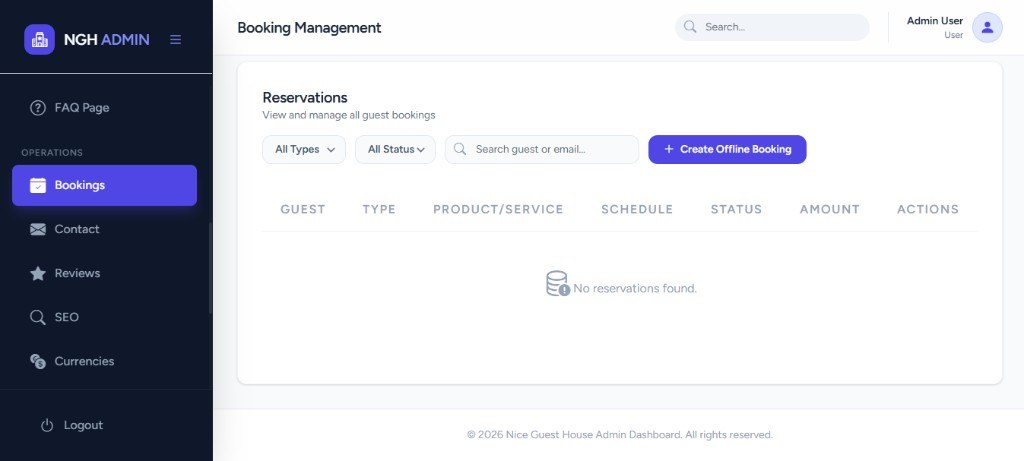Image resolution: width=1024 pixels, height=461 pixels.
Task: Click the FAQ question mark icon
Action: coord(38,108)
